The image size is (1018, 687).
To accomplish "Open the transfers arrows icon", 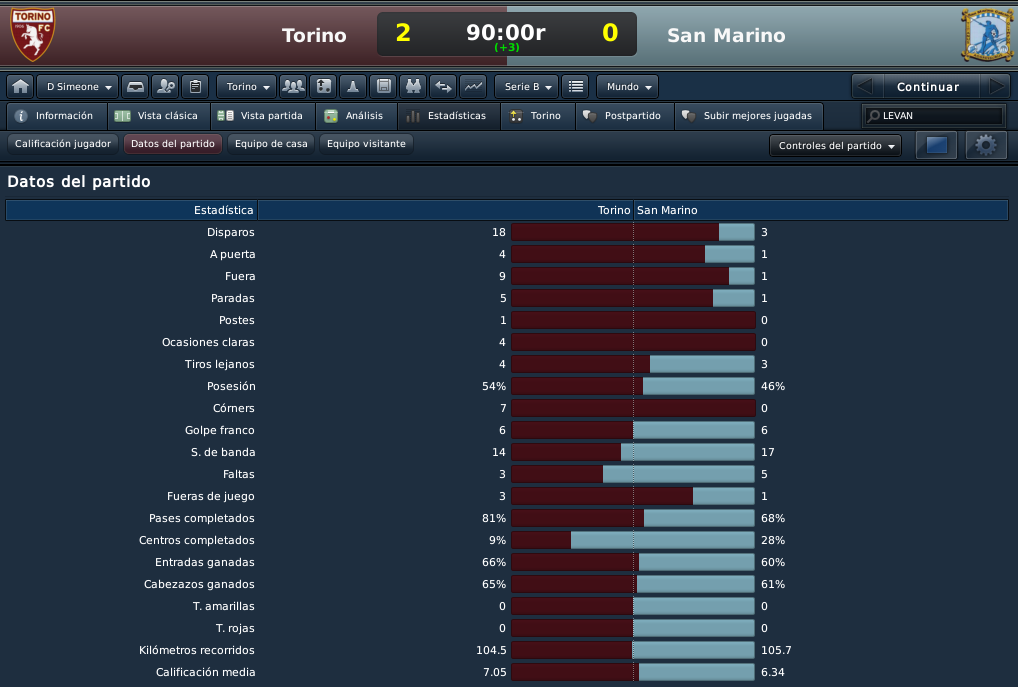I will click(x=443, y=86).
